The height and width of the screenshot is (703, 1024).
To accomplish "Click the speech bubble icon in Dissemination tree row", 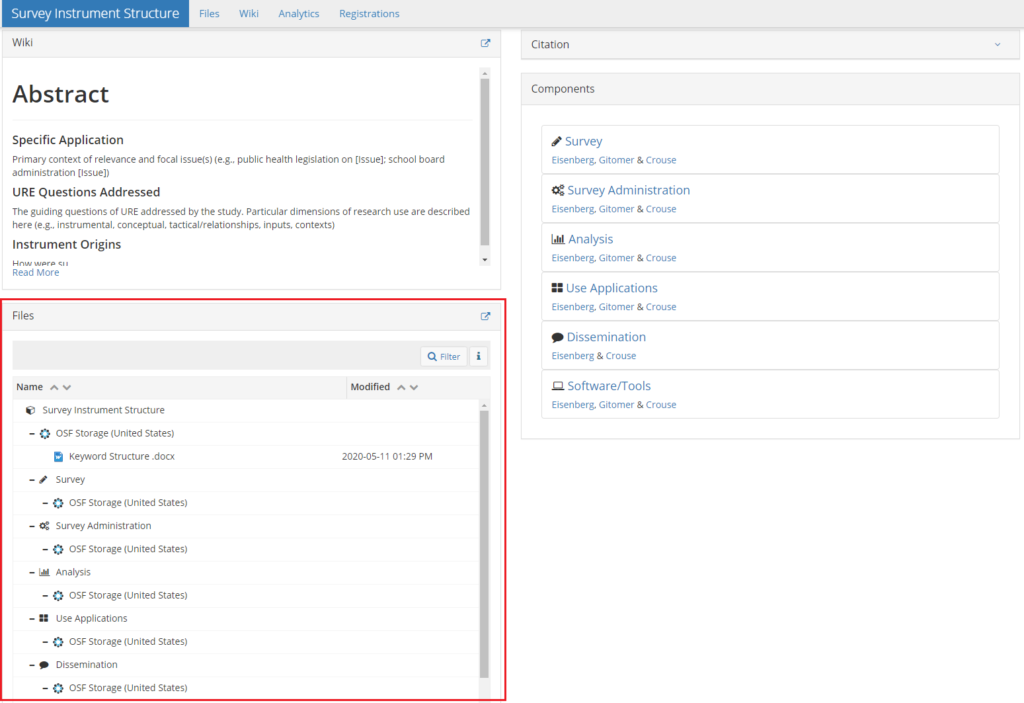I will (44, 665).
